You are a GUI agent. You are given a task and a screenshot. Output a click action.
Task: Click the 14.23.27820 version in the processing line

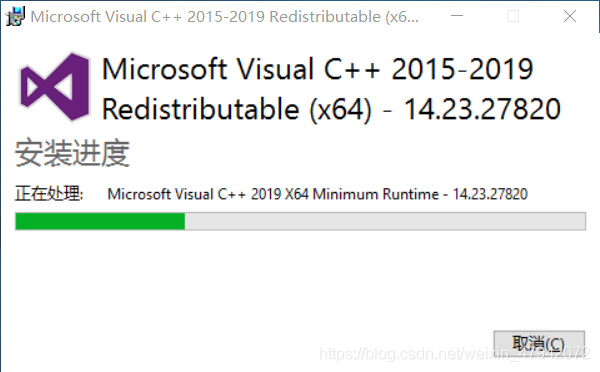coord(490,194)
